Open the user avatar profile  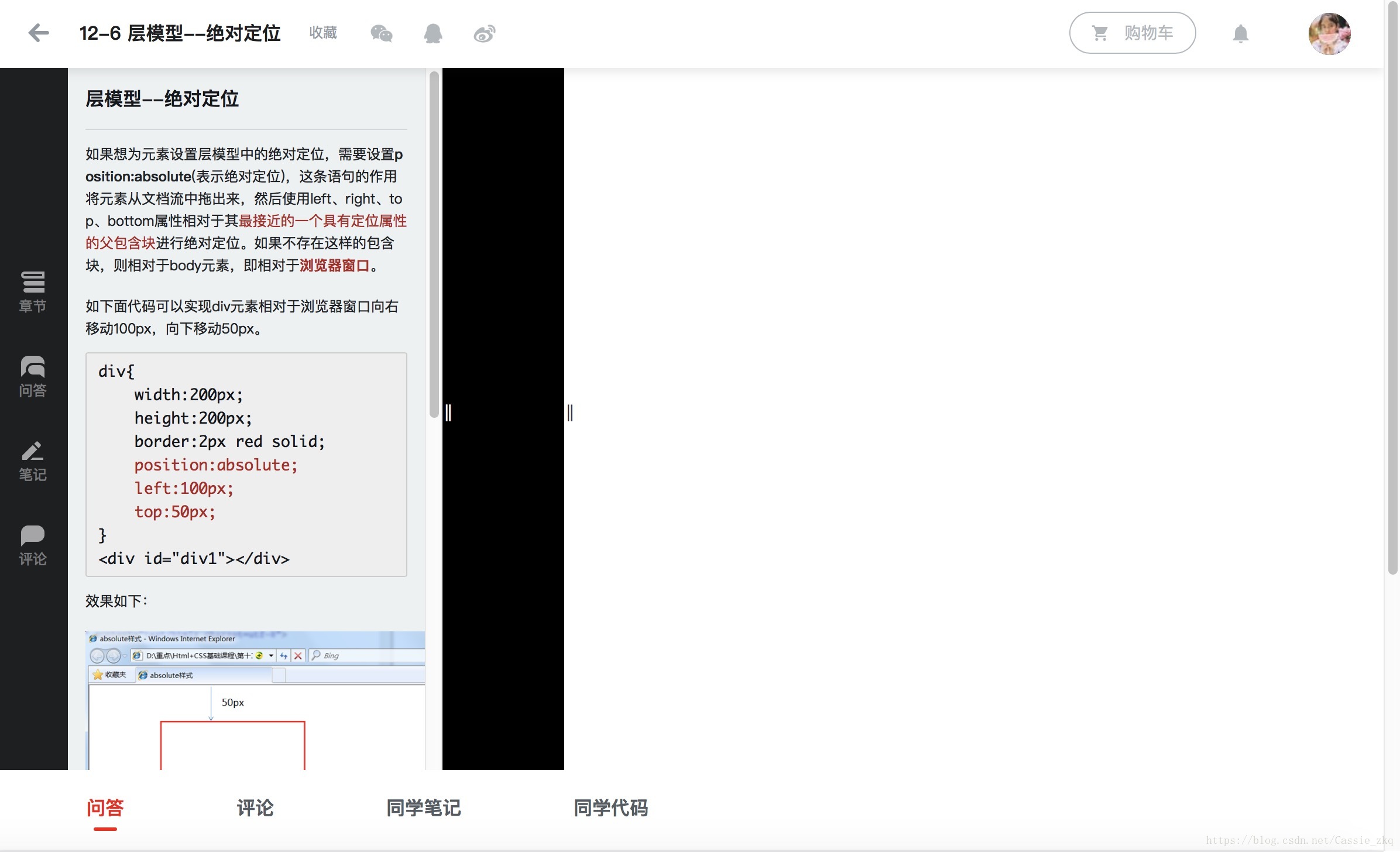pyautogui.click(x=1329, y=33)
